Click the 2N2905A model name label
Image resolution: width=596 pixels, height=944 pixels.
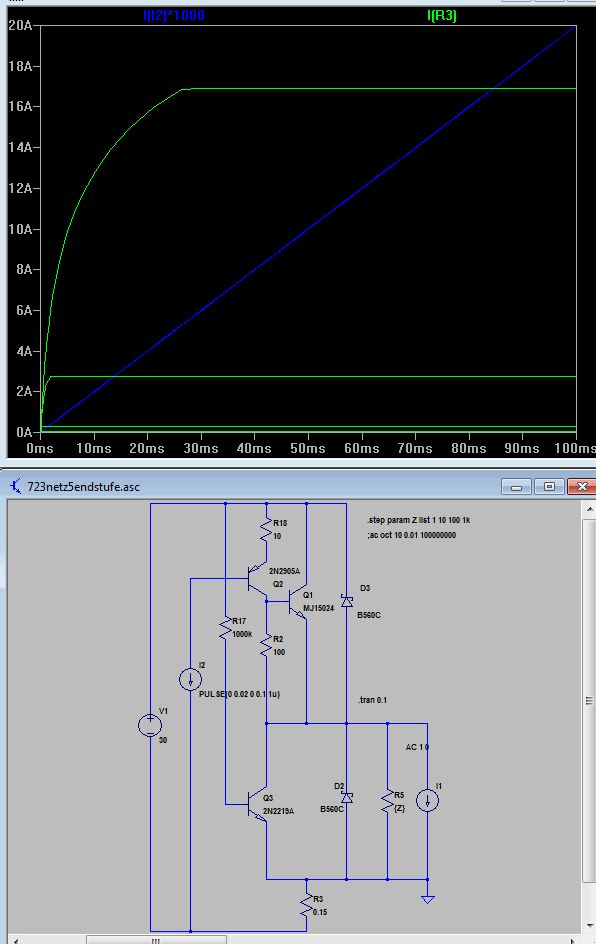(x=284, y=571)
